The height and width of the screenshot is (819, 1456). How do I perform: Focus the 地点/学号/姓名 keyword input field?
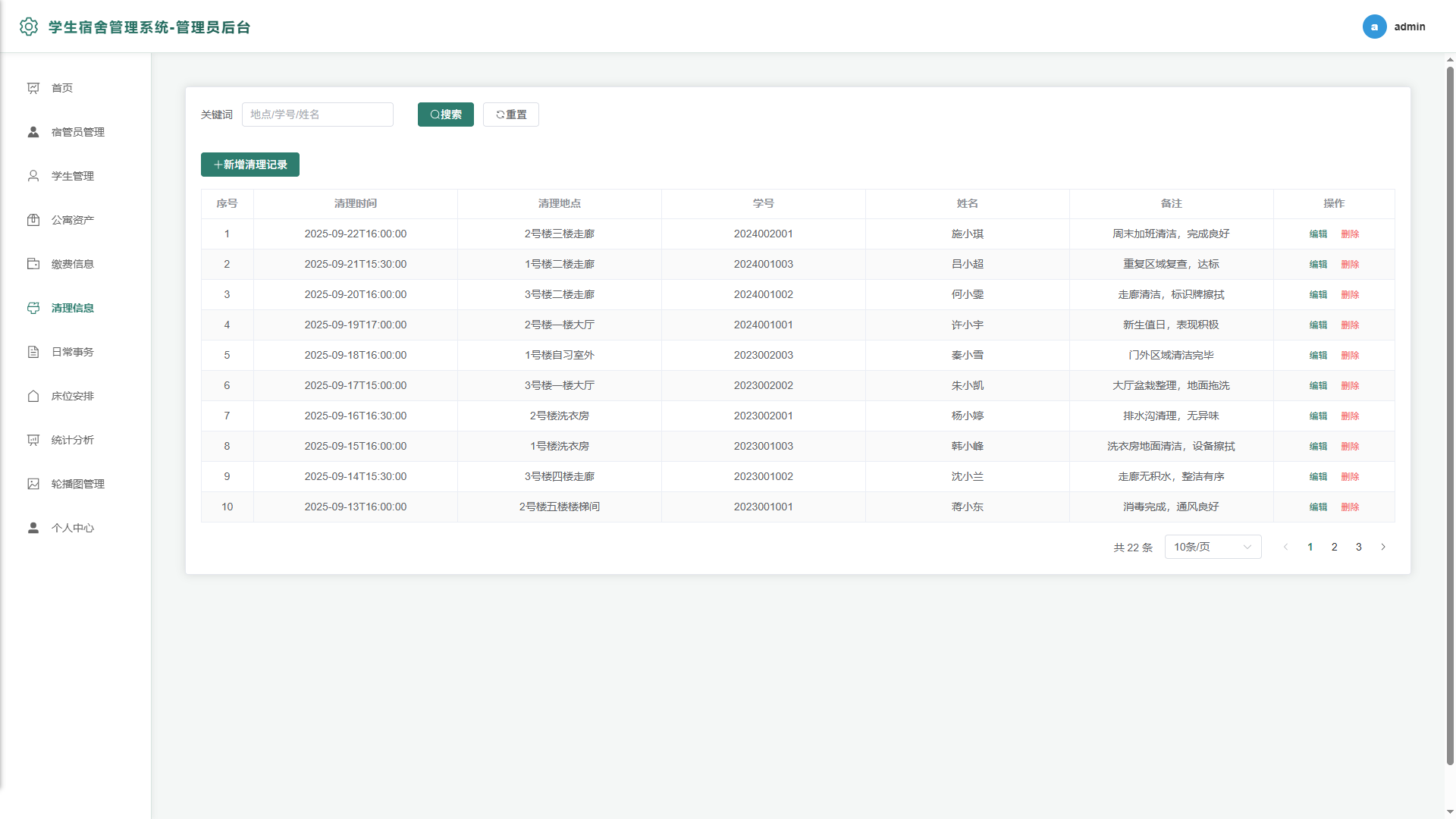[x=318, y=115]
